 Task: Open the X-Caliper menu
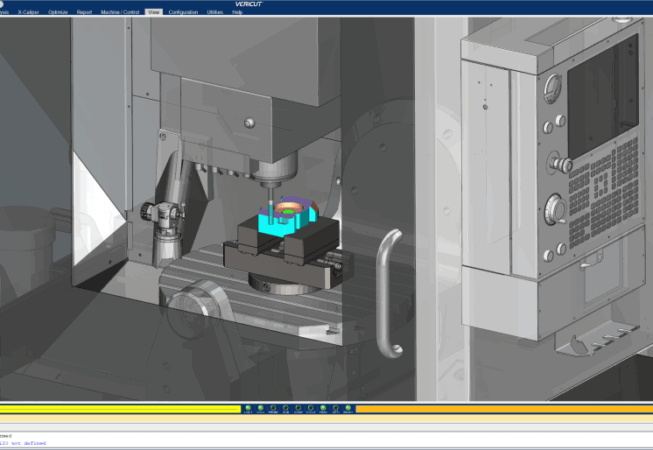pos(28,12)
